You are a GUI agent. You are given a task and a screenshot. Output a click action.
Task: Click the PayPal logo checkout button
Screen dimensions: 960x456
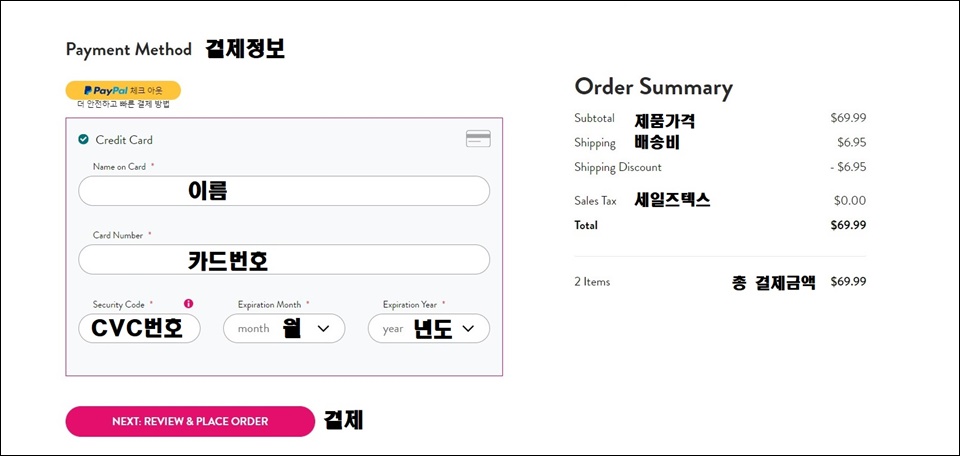click(x=123, y=90)
